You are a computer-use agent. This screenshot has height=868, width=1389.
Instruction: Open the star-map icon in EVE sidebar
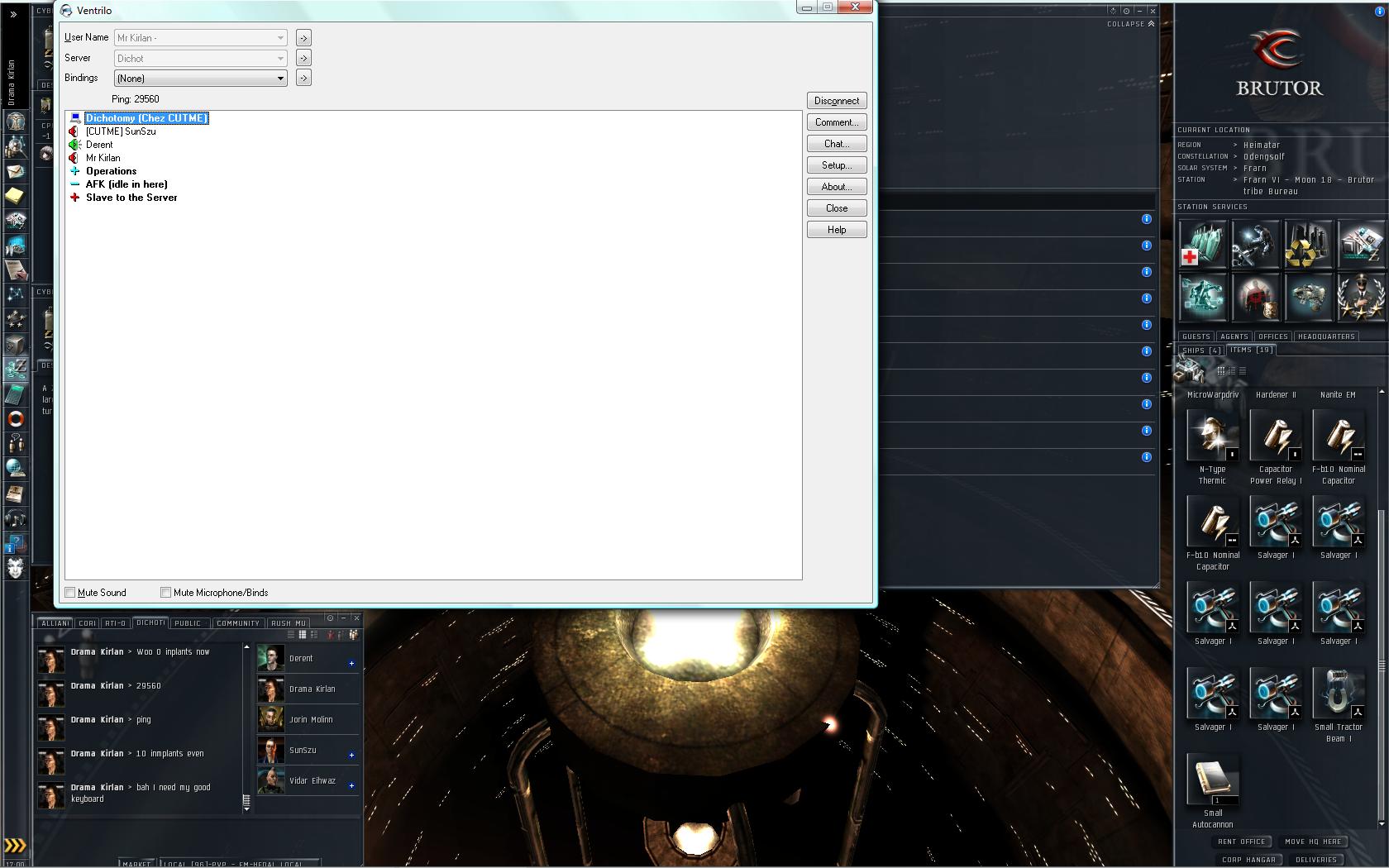tap(16, 295)
